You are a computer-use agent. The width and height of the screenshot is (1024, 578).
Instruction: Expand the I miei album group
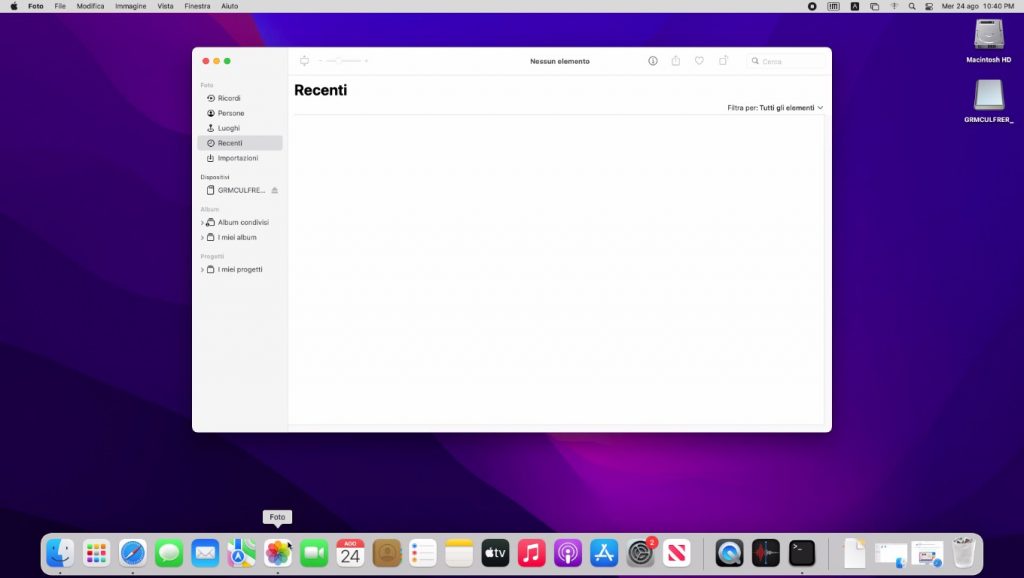(x=202, y=238)
